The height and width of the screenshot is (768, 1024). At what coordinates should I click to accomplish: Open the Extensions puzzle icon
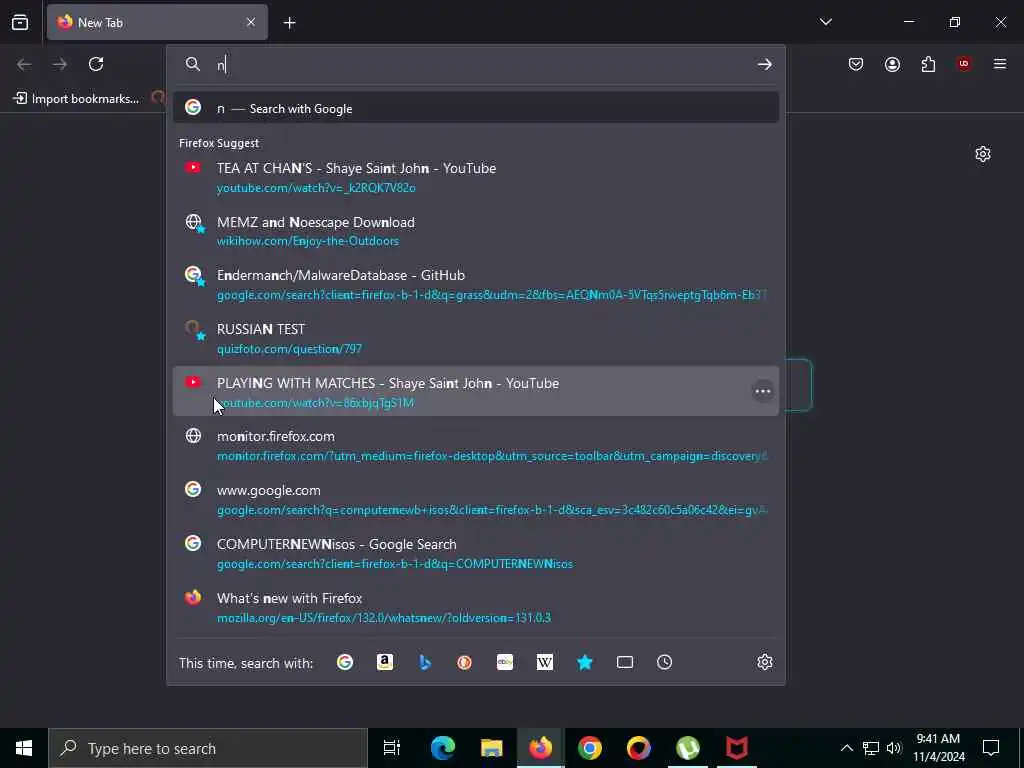pos(928,64)
